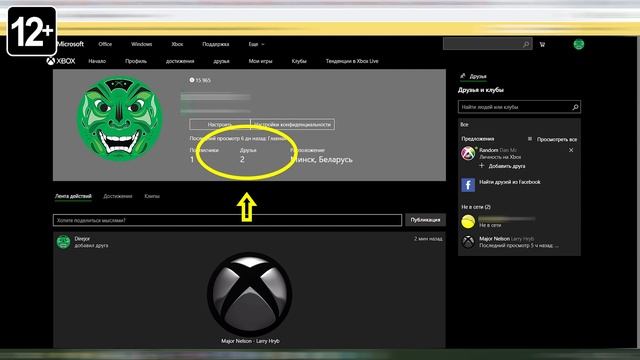
Task: Open Major Nelson - Larry Hryb caption
Action: pos(250,341)
